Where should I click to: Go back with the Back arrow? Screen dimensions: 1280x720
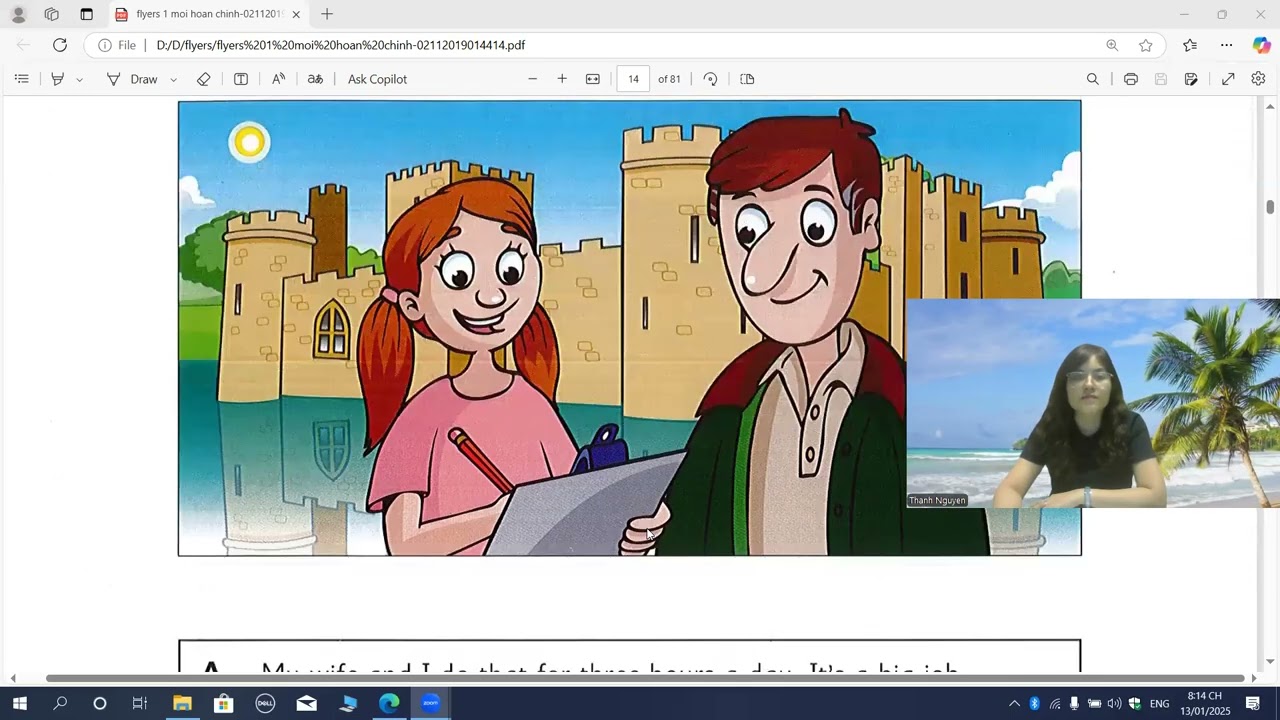coord(23,45)
